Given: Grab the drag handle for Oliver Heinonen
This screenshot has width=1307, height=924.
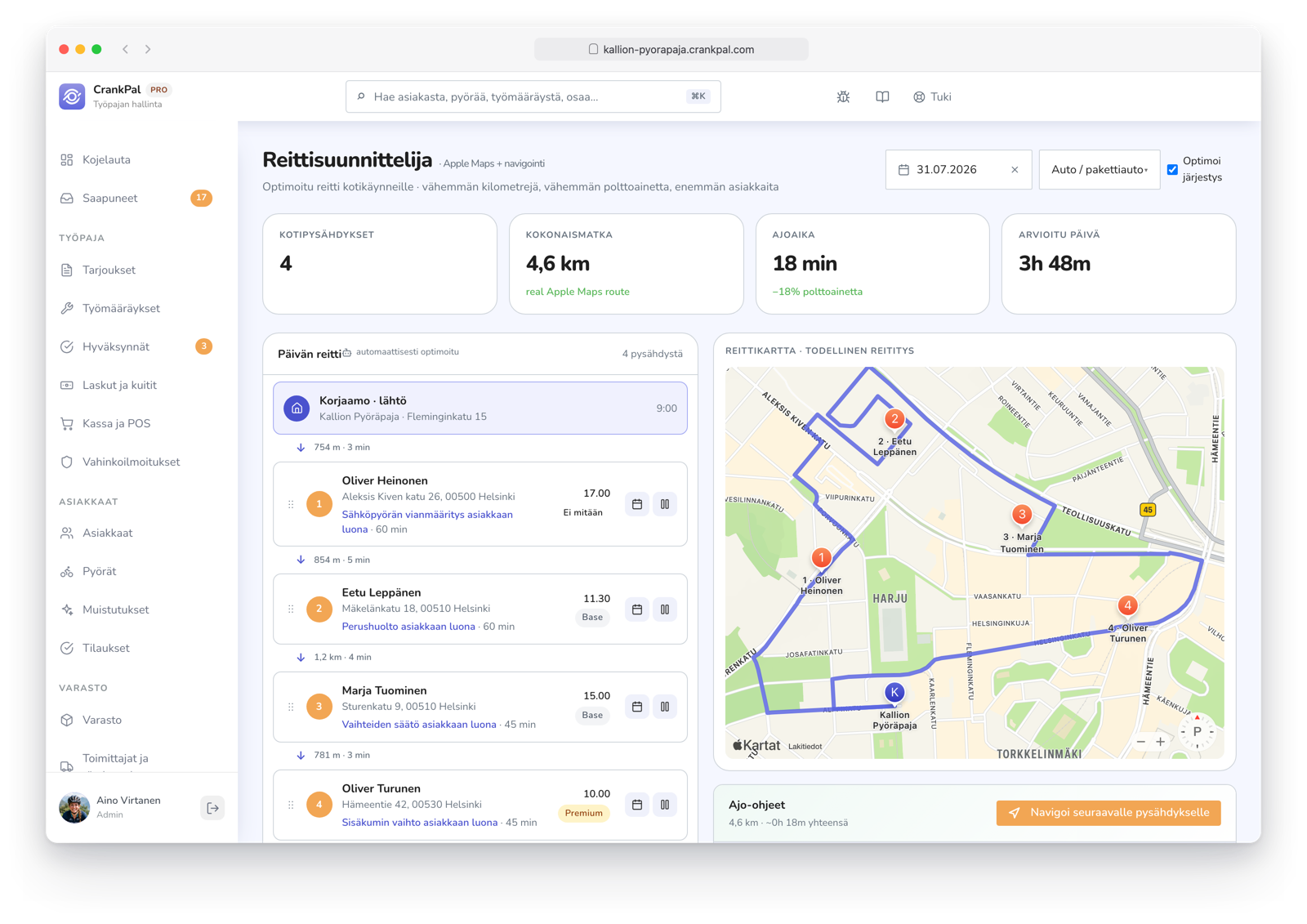Looking at the screenshot, I should (x=291, y=505).
